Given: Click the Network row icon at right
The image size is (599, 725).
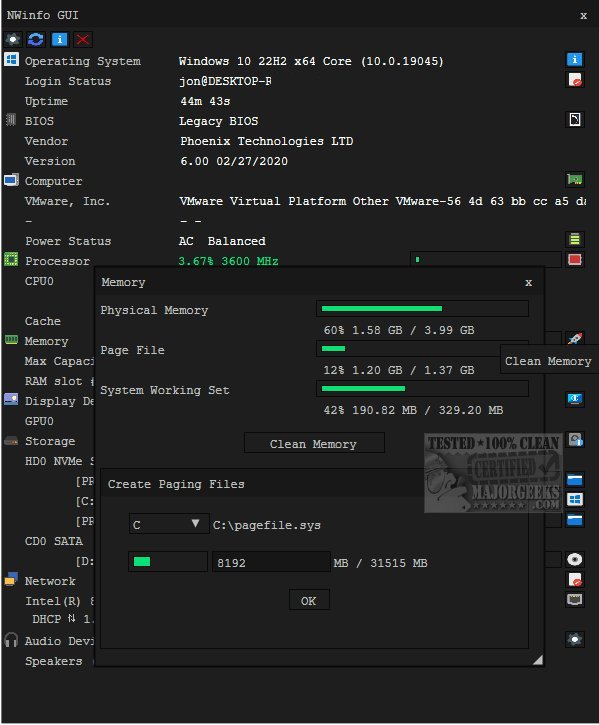Looking at the screenshot, I should pos(574,579).
